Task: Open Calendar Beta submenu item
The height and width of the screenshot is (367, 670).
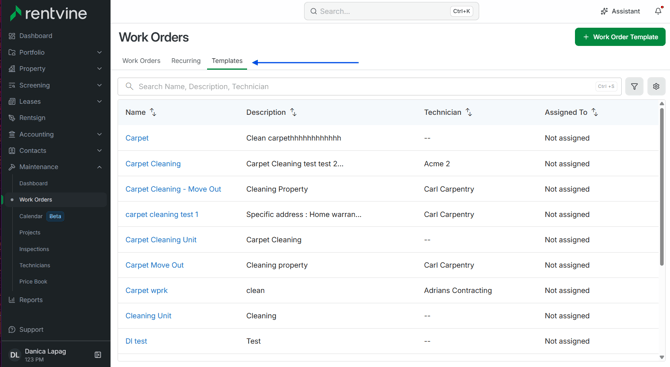Action: (41, 216)
